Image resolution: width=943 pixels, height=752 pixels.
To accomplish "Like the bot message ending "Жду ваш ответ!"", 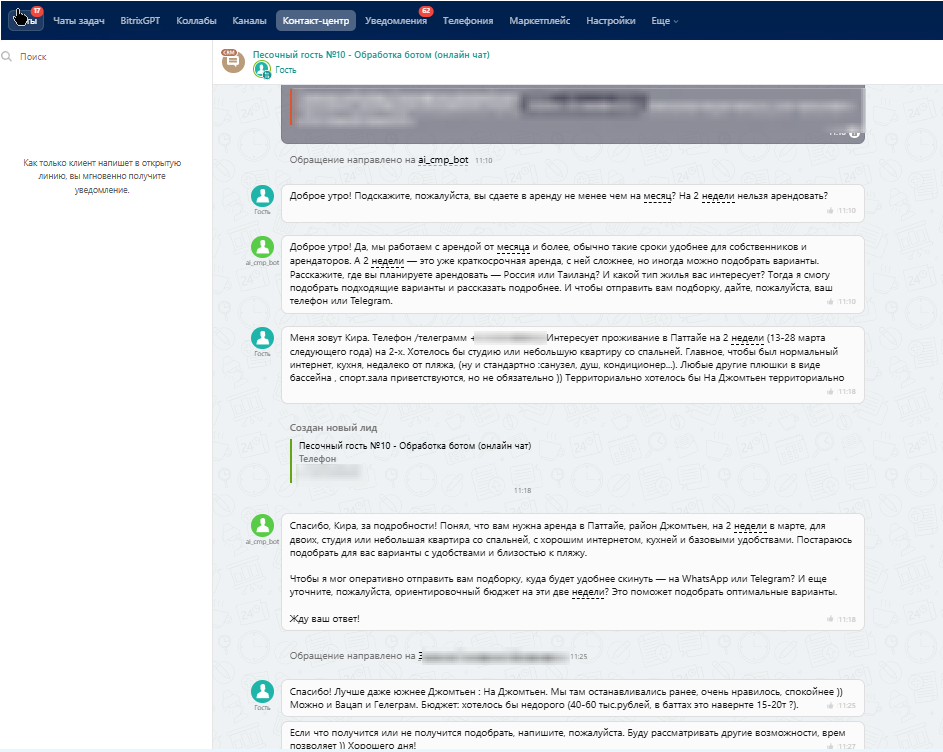I will click(x=830, y=619).
